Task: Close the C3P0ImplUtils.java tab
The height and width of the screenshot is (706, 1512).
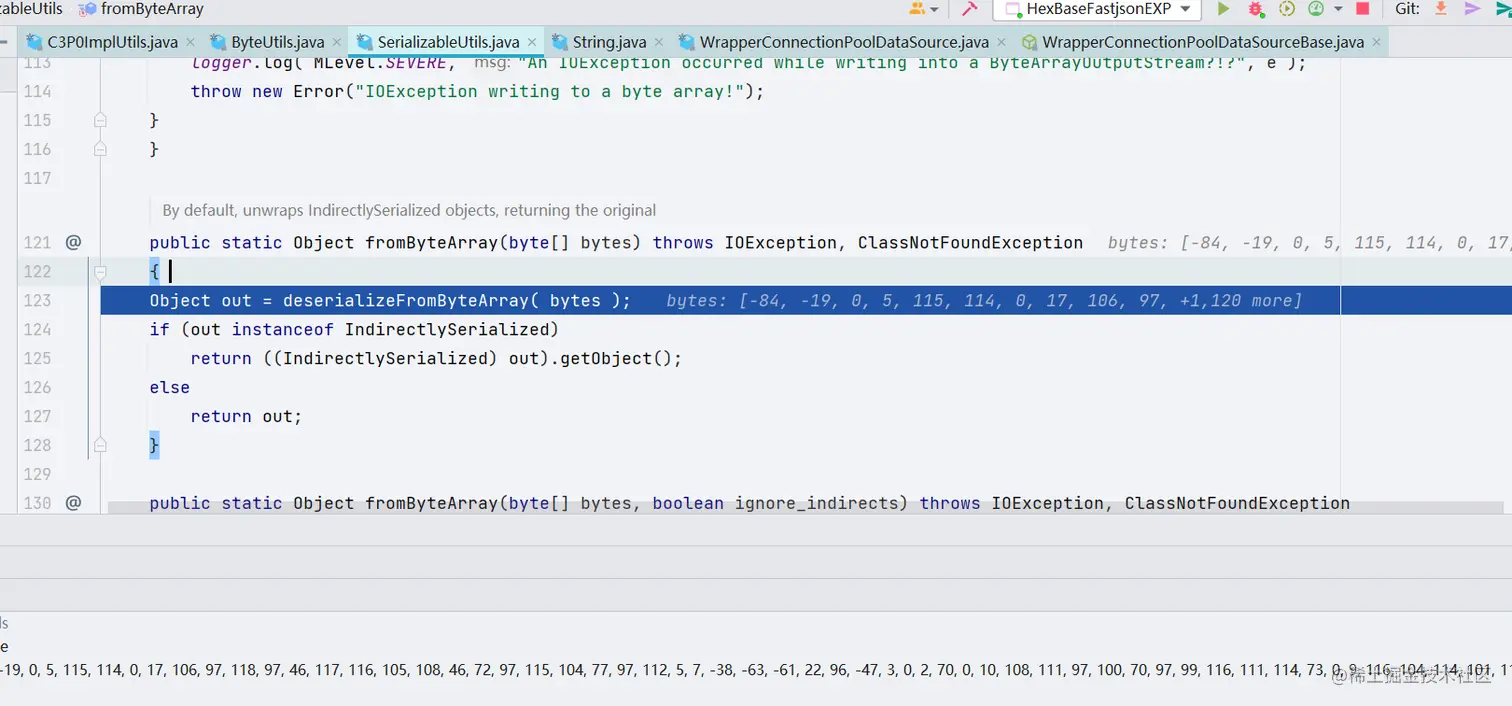Action: [192, 43]
